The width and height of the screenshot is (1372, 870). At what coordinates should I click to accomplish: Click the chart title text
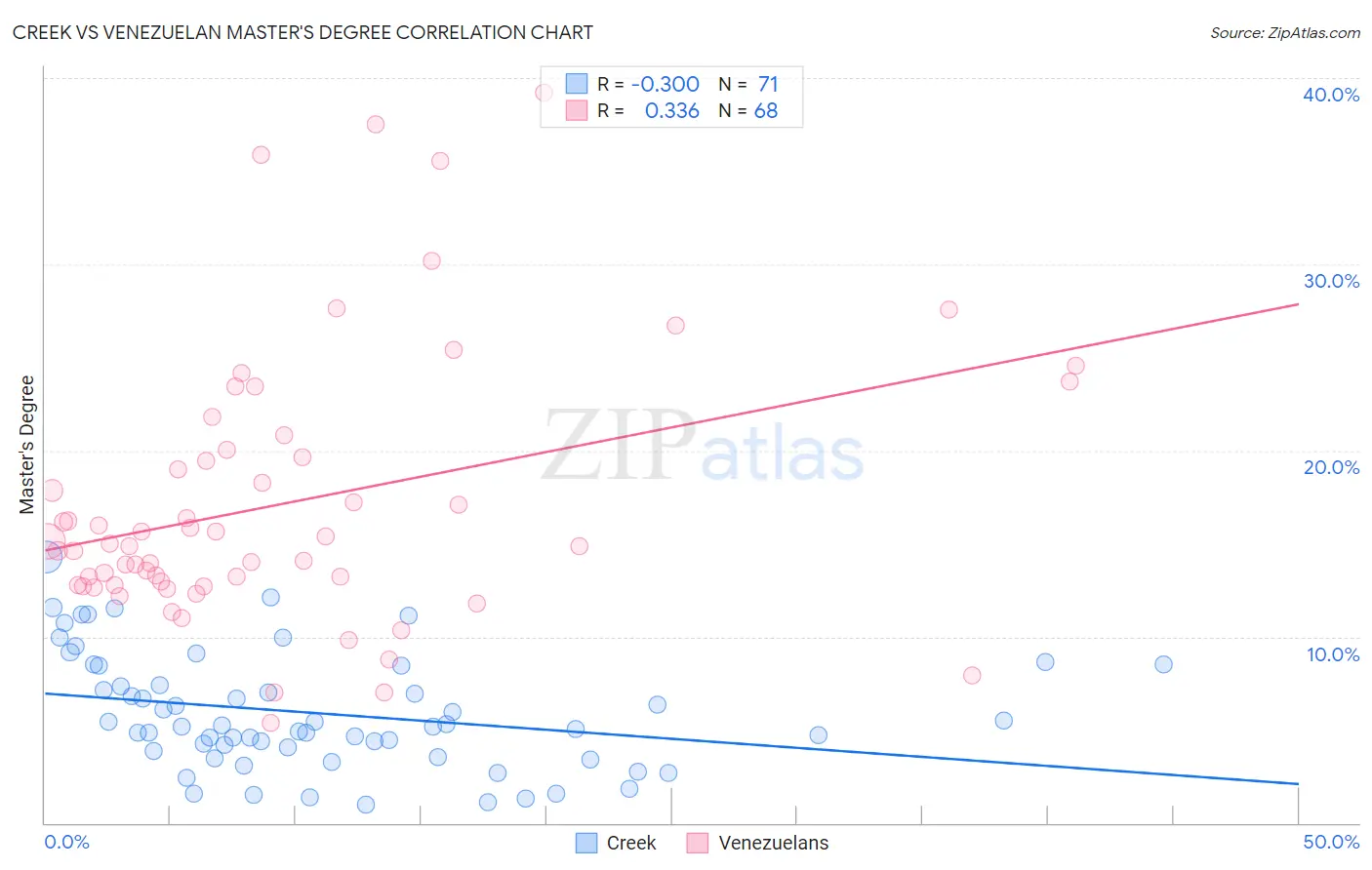[x=303, y=32]
